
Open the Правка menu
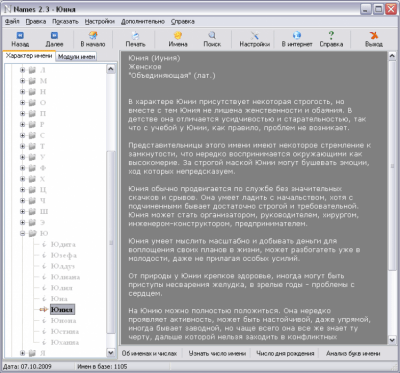click(36, 22)
